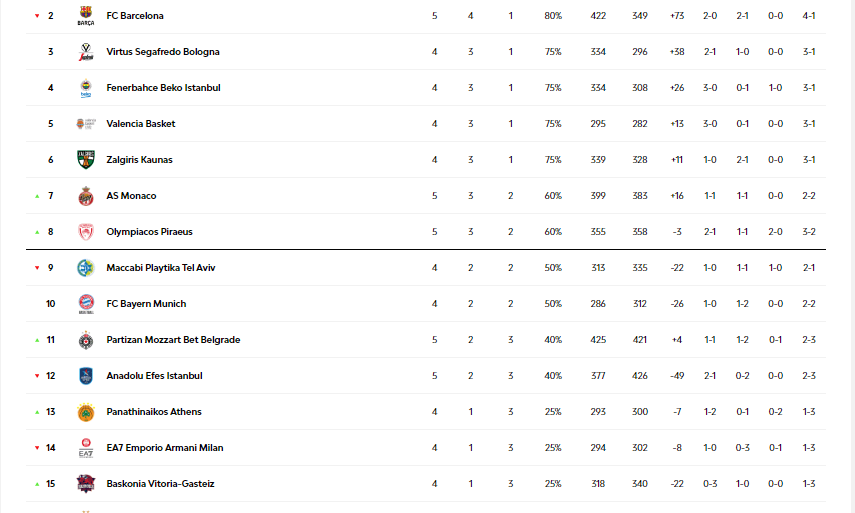Click the Fenerbahce Beko Istanbul crest

(x=85, y=88)
